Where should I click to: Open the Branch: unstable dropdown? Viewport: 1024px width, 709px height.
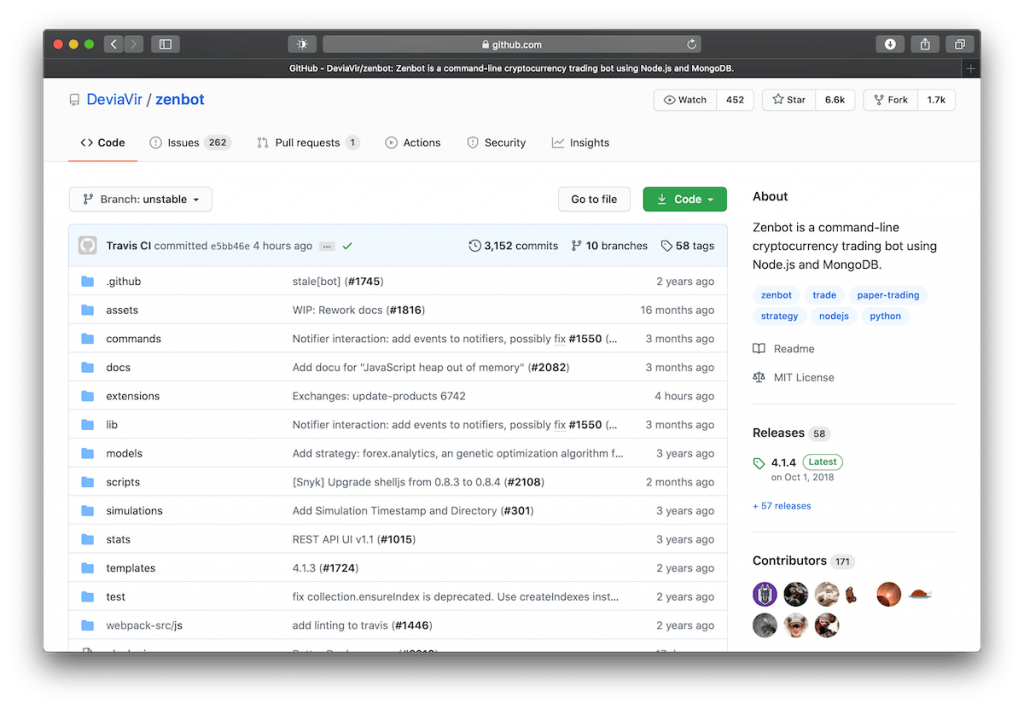140,199
